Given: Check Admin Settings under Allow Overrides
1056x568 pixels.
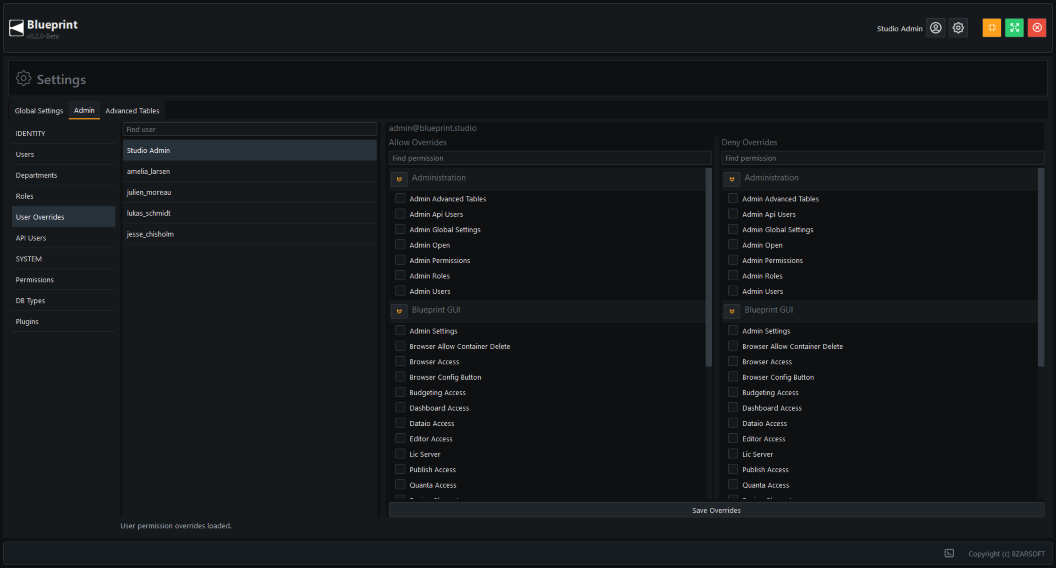Looking at the screenshot, I should (400, 330).
